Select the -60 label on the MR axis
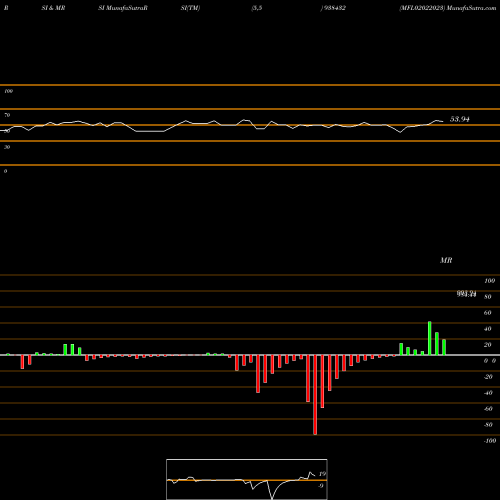 pyautogui.click(x=488, y=409)
